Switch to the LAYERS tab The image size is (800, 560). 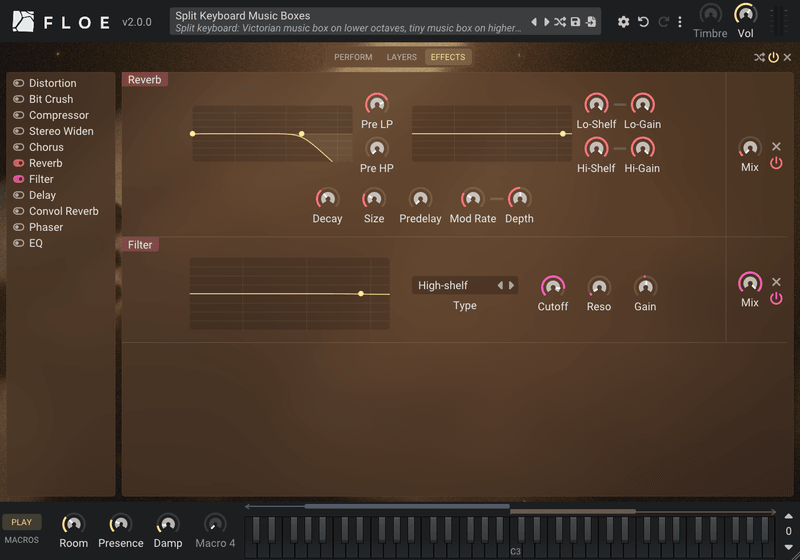402,57
